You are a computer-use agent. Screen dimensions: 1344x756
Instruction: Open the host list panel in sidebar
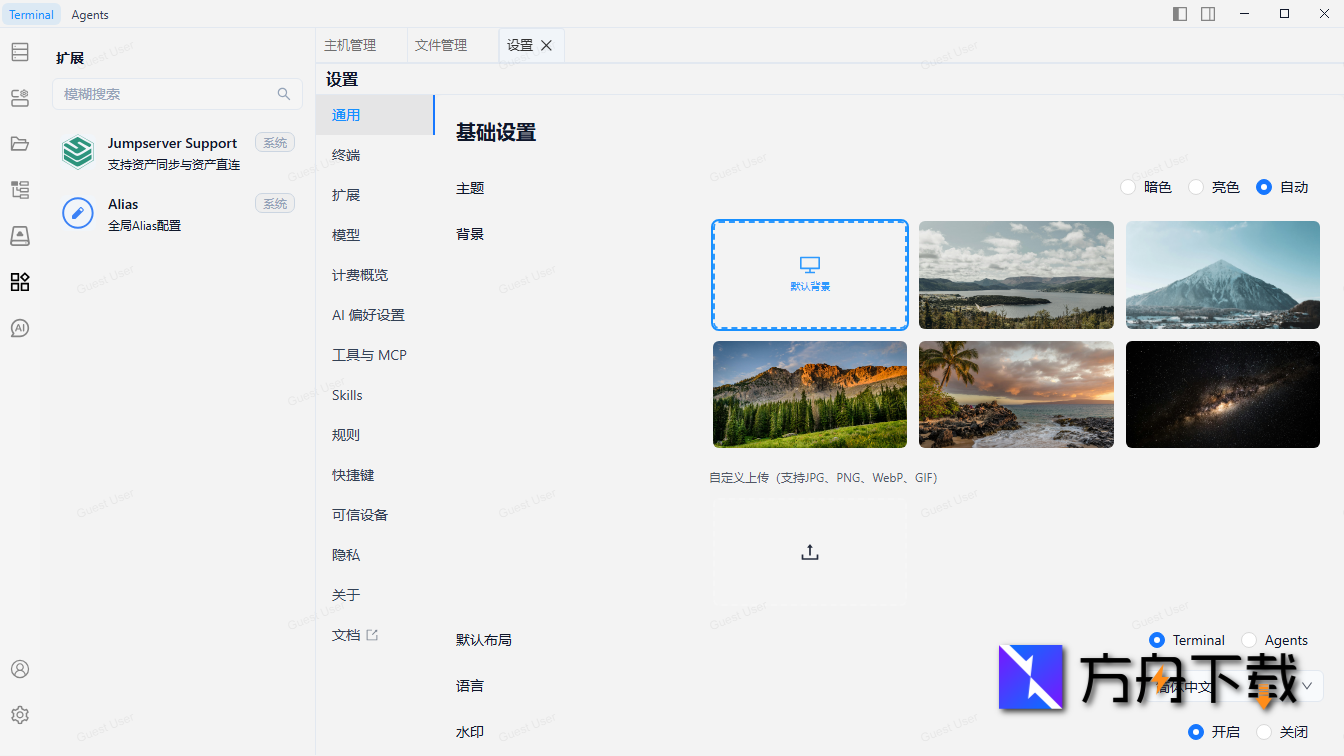pos(19,52)
